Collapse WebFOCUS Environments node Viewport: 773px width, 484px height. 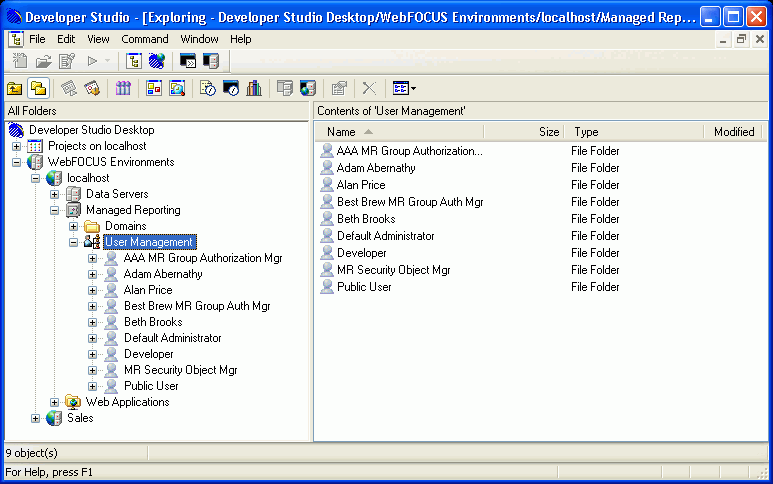tap(16, 162)
